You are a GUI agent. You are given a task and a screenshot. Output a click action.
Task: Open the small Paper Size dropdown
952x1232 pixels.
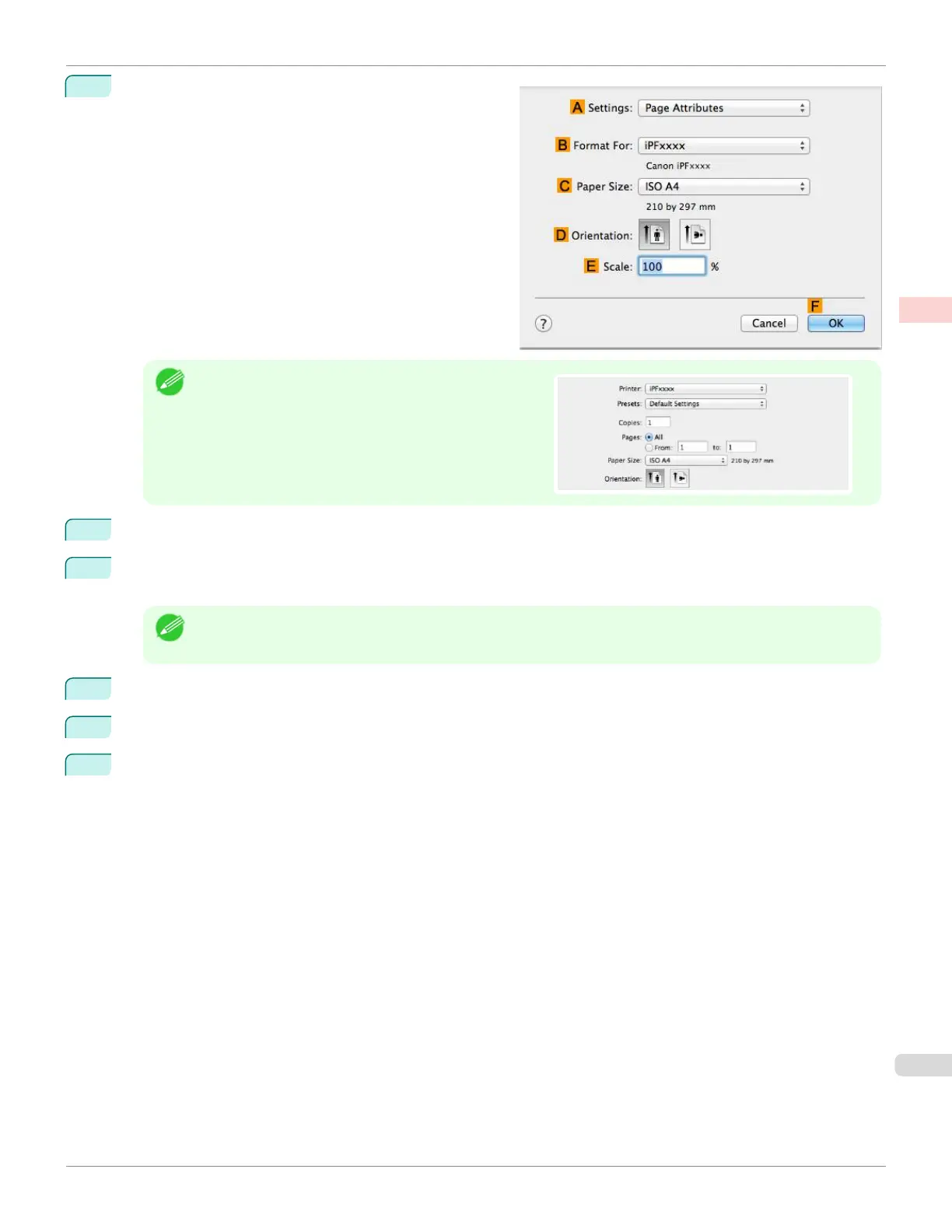(x=686, y=460)
